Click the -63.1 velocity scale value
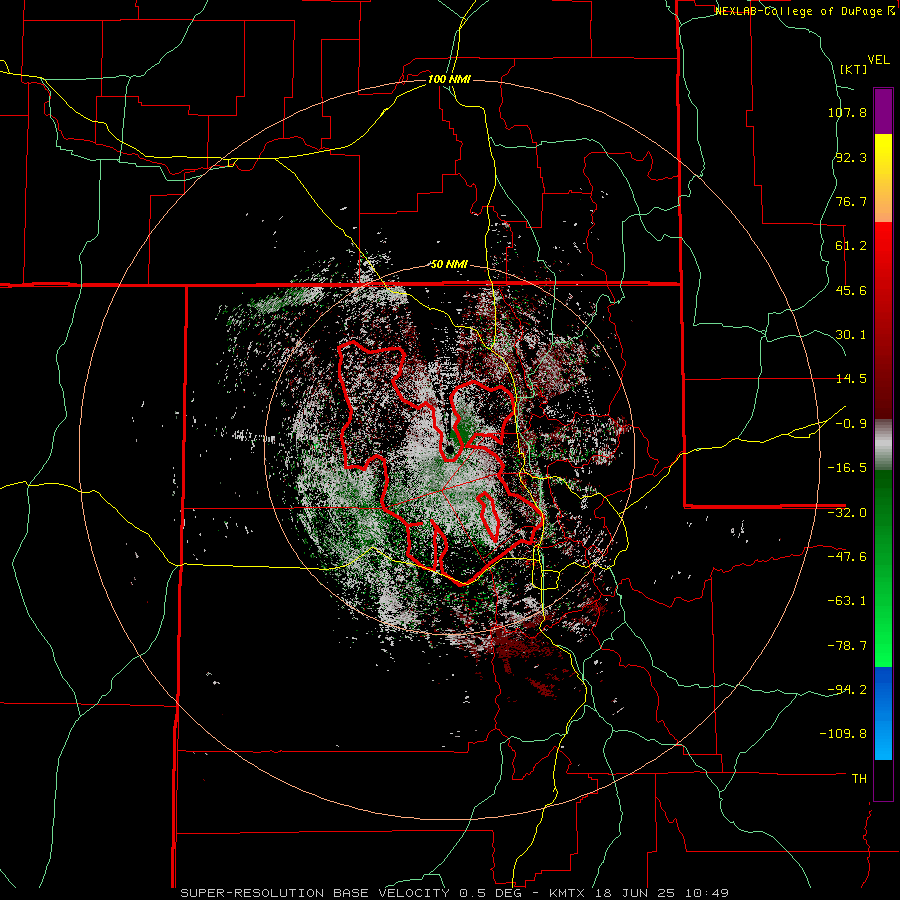Image resolution: width=900 pixels, height=900 pixels. pyautogui.click(x=847, y=601)
